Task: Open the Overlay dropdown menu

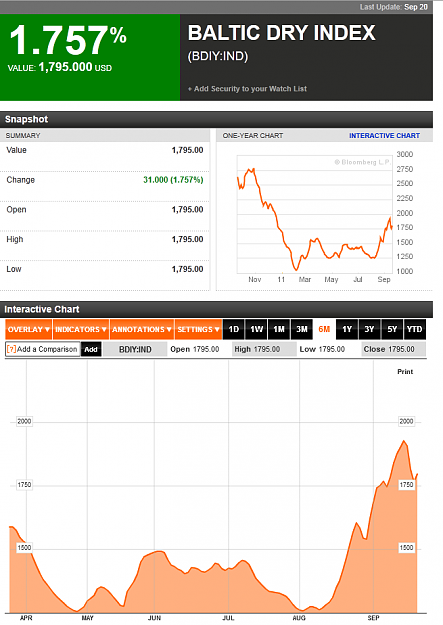Action: click(29, 329)
